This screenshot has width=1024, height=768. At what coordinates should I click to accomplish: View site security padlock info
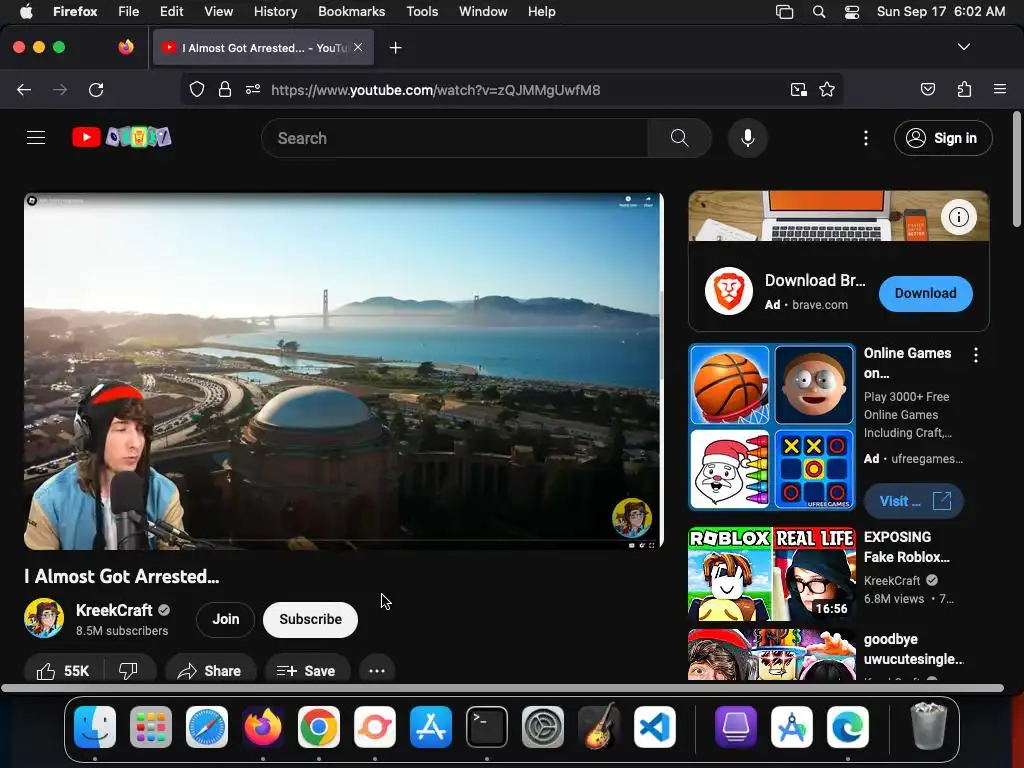[225, 89]
